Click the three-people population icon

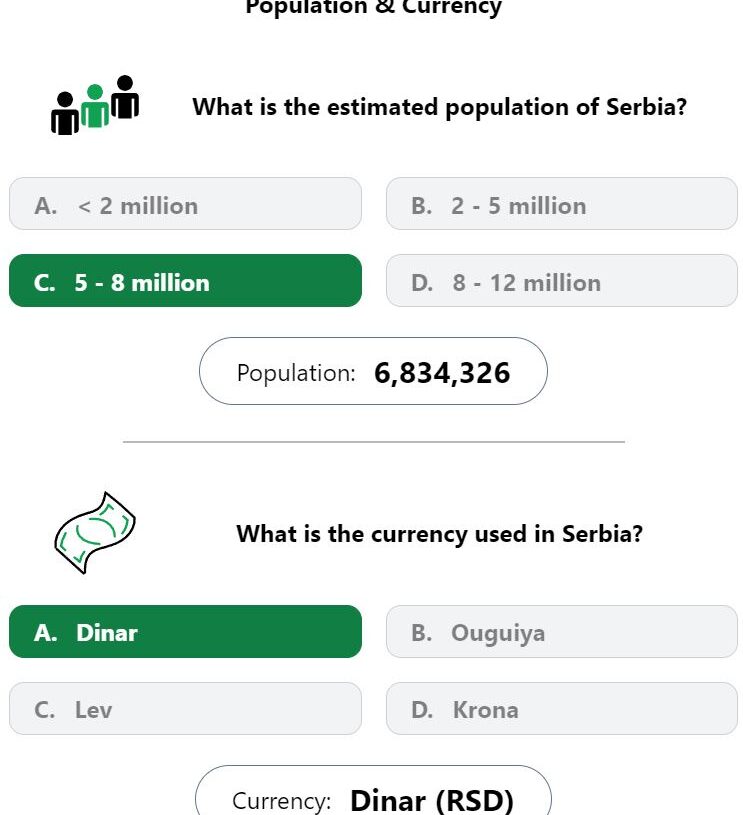click(95, 105)
